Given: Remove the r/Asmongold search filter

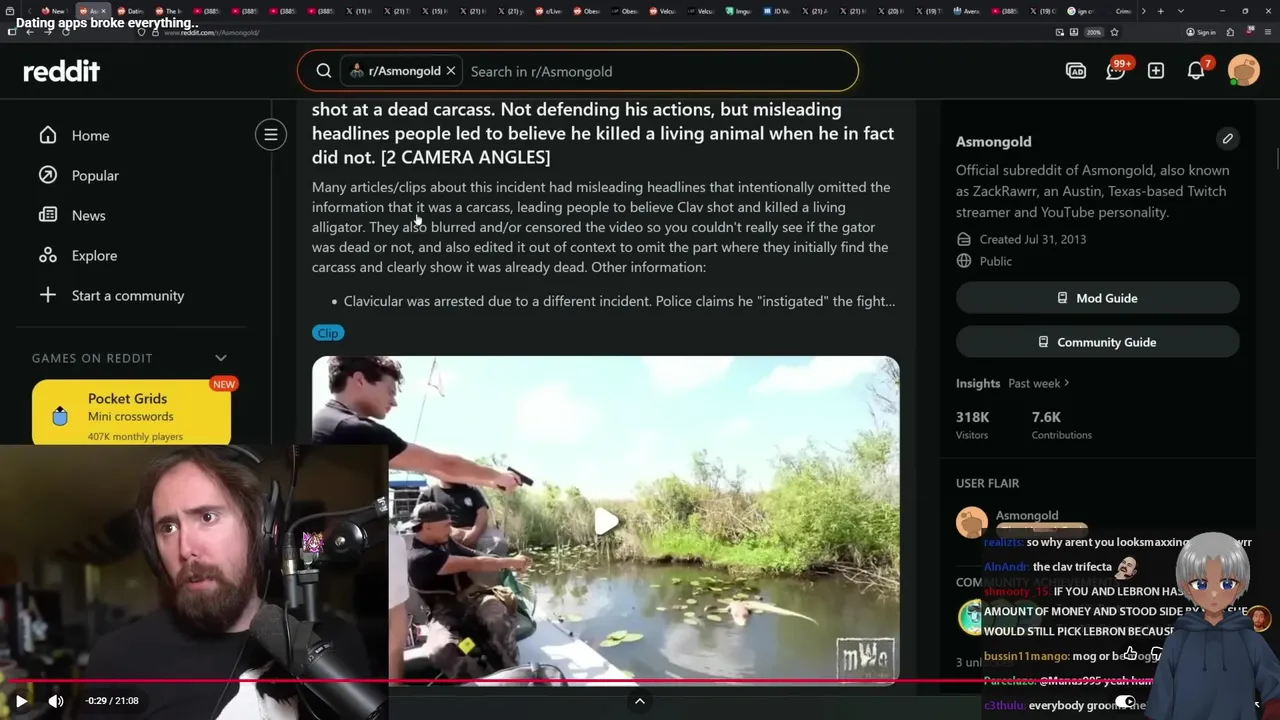Looking at the screenshot, I should (450, 71).
